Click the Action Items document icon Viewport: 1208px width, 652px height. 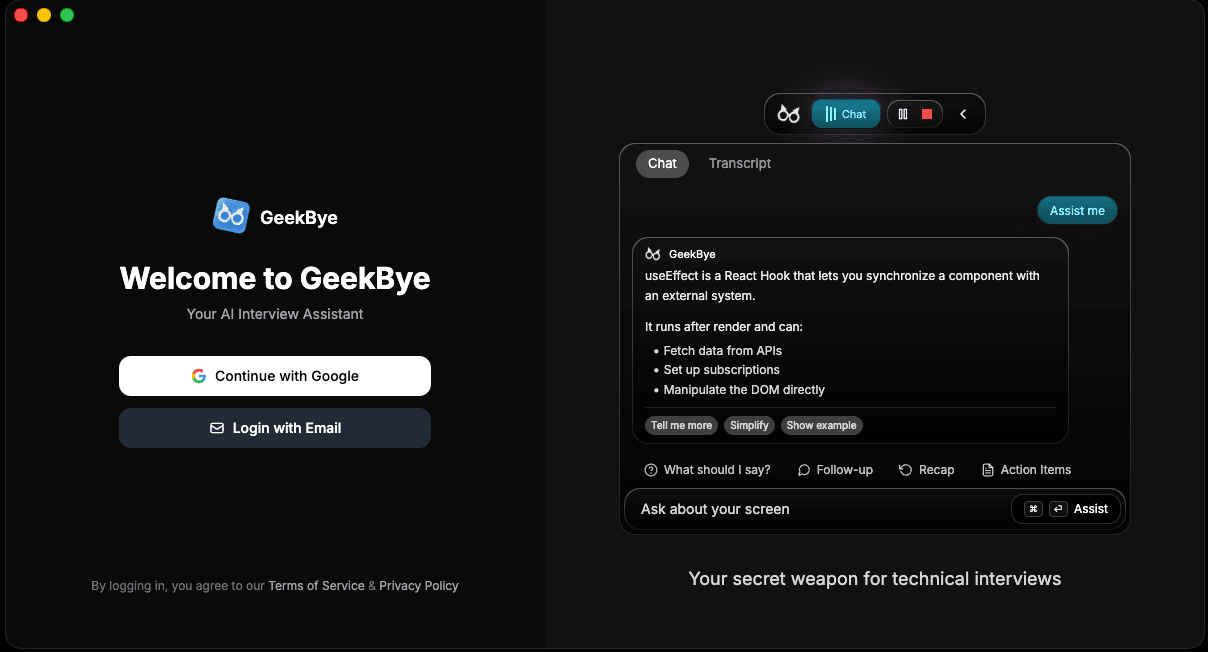(x=988, y=470)
